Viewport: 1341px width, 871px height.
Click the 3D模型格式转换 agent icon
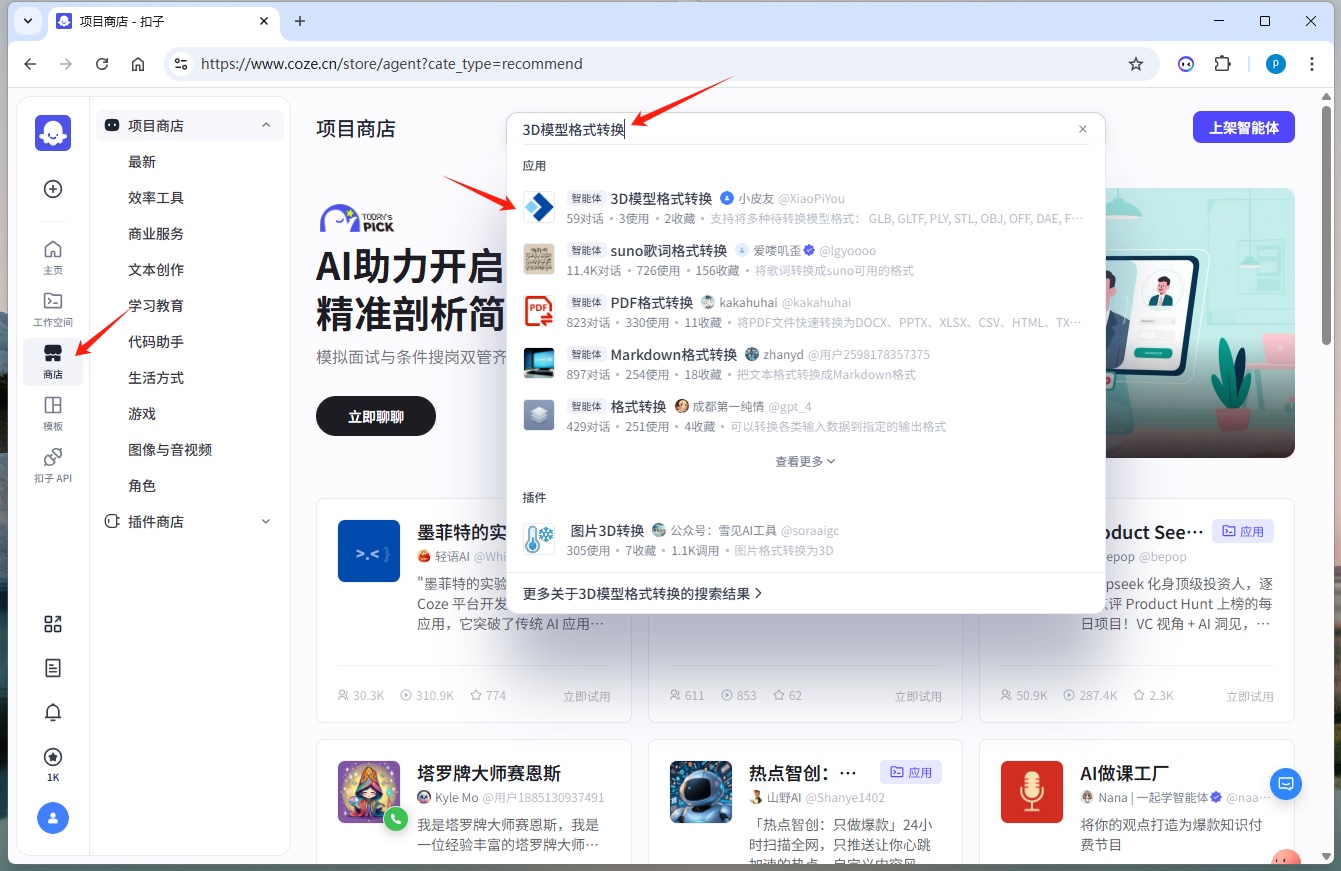(539, 207)
